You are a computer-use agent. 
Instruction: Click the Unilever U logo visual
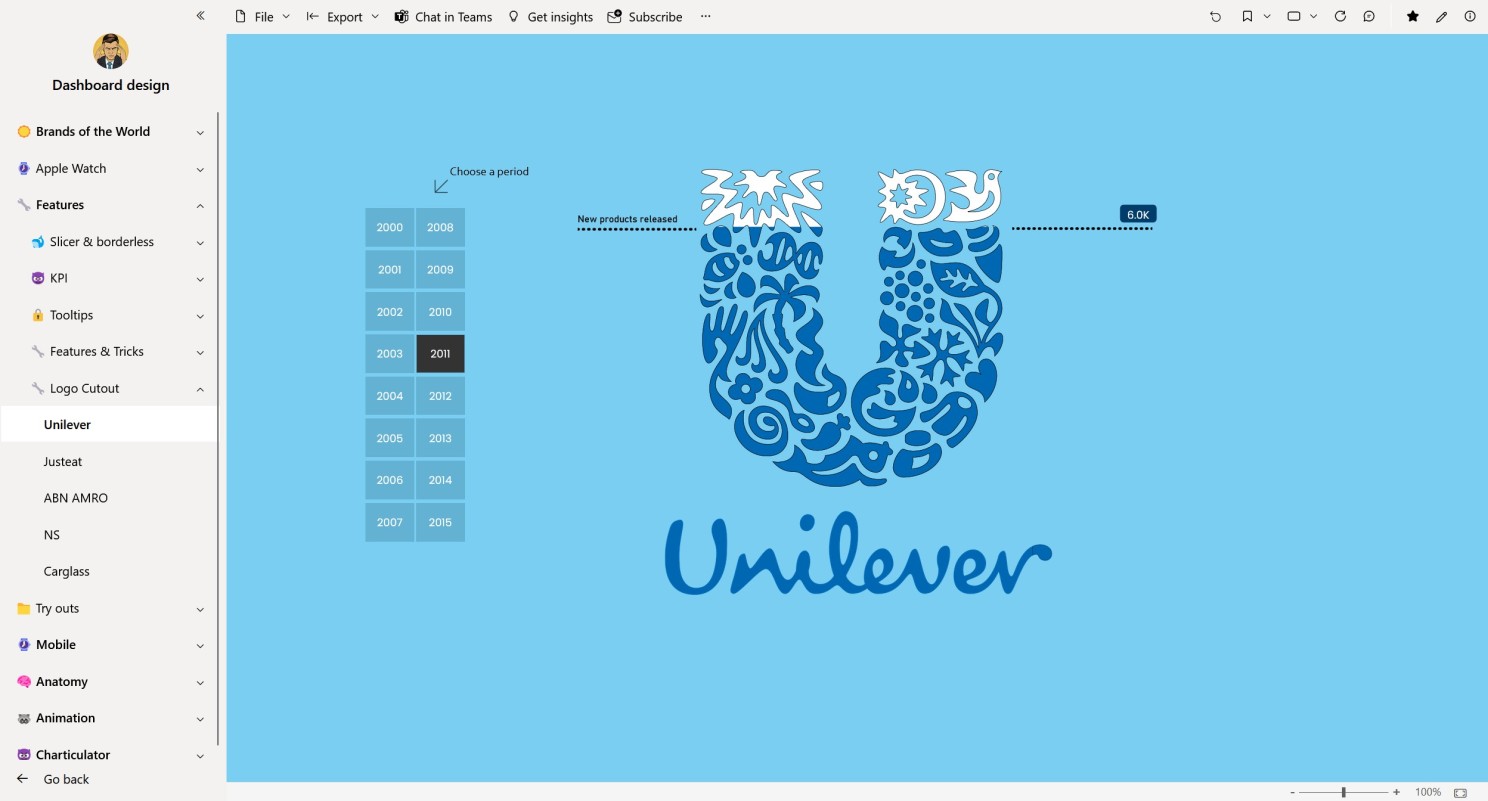point(850,327)
